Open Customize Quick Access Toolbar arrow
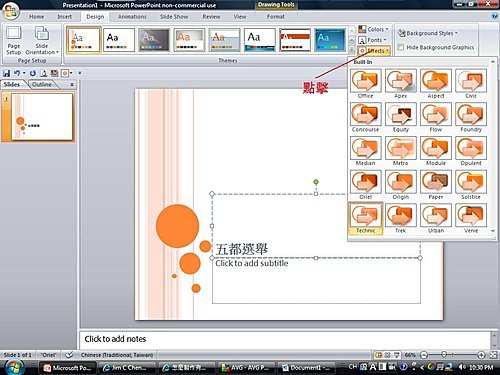Screen dimensions: 500x375 [80, 73]
